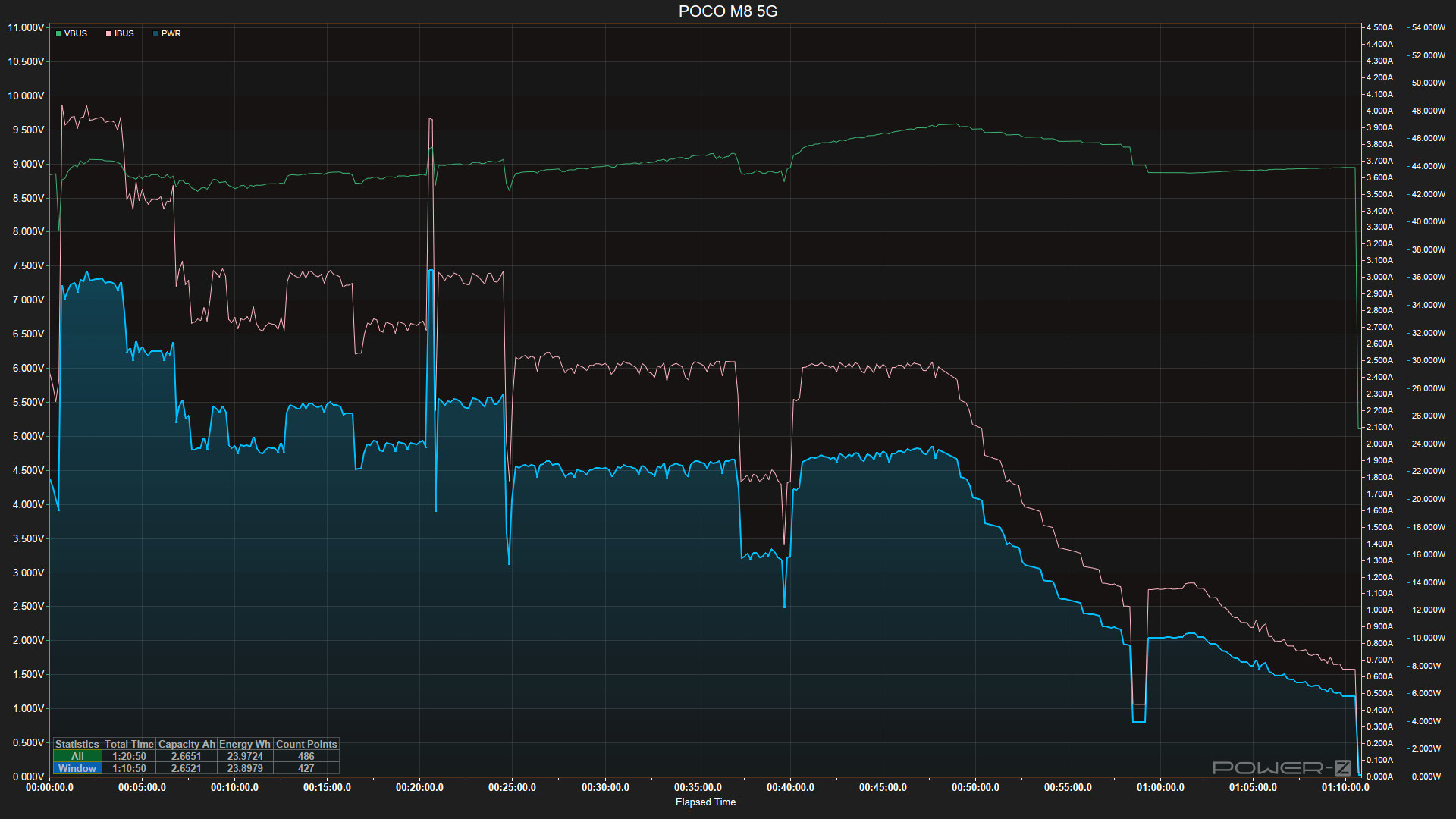Select the blue Window statistics row
The image size is (1456, 819).
click(x=77, y=768)
